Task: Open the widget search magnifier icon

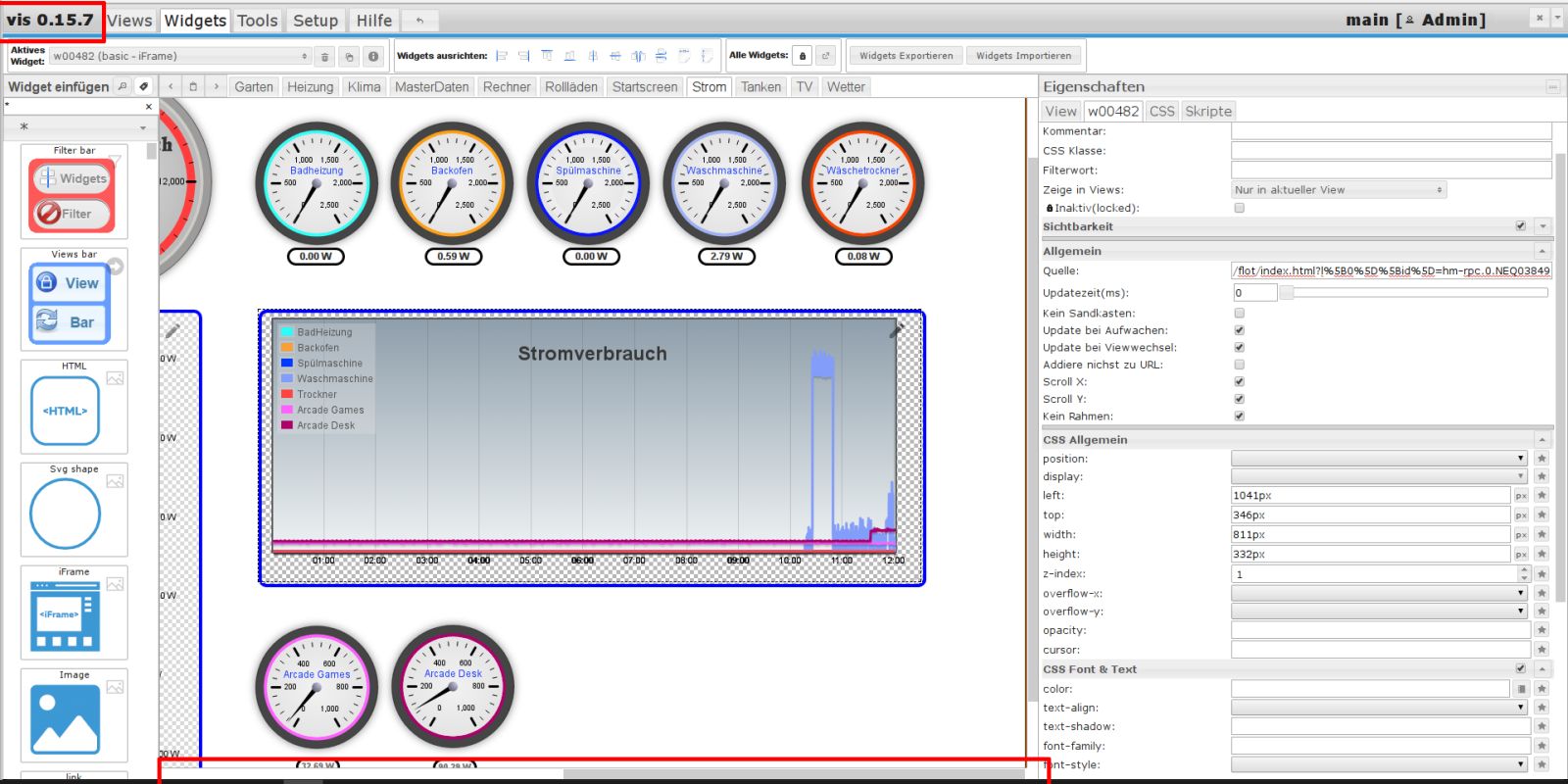Action: [122, 86]
